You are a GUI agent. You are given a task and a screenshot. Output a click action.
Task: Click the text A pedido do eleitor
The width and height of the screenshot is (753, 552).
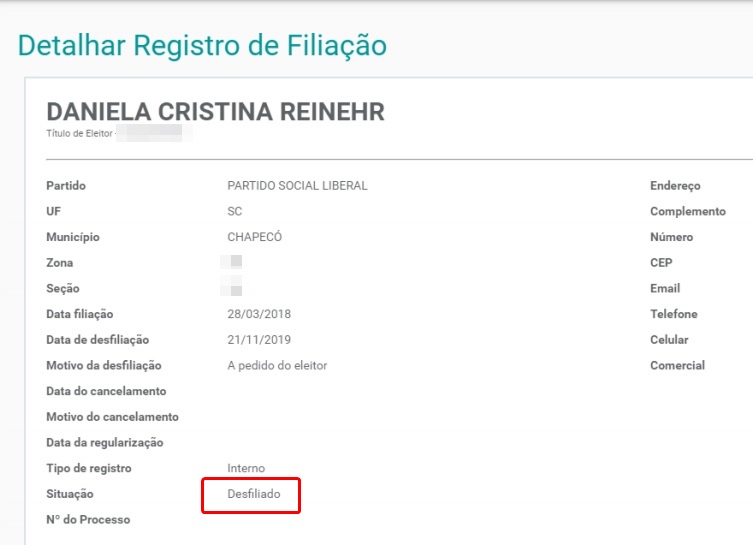click(277, 366)
